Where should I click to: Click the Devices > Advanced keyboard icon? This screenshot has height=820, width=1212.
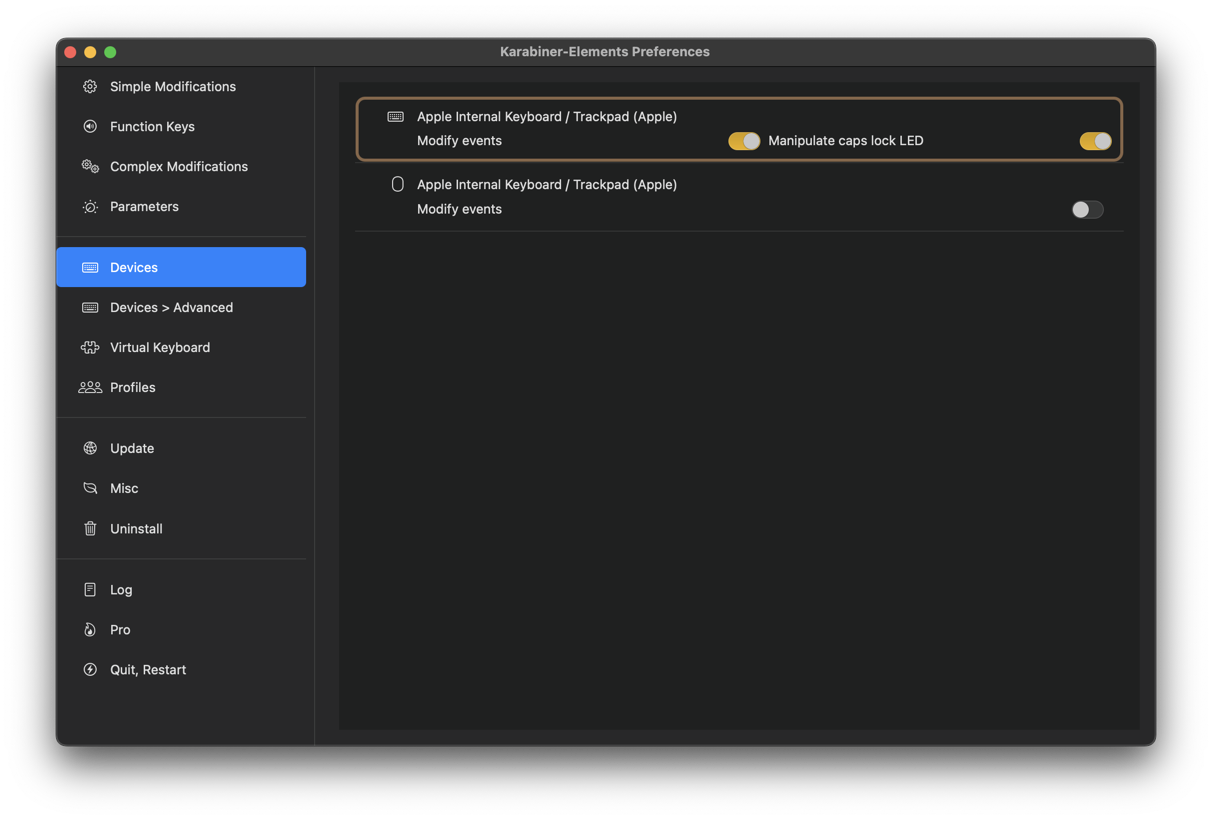click(90, 308)
